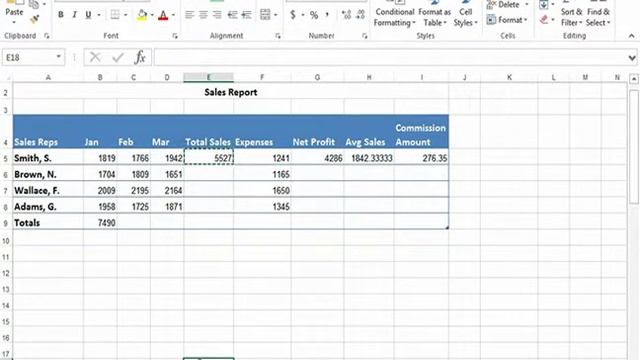Click the Enter checkmark in formula bar
The image size is (640, 360).
pyautogui.click(x=118, y=57)
